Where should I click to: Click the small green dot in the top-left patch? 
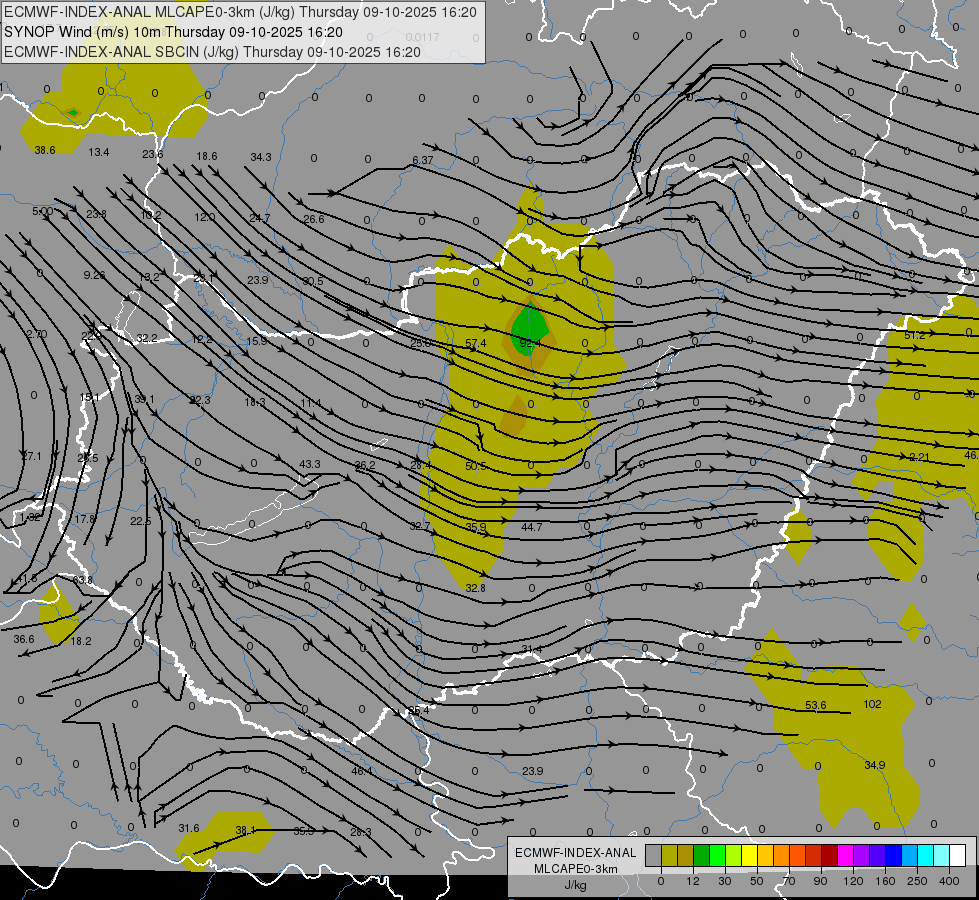(x=73, y=112)
